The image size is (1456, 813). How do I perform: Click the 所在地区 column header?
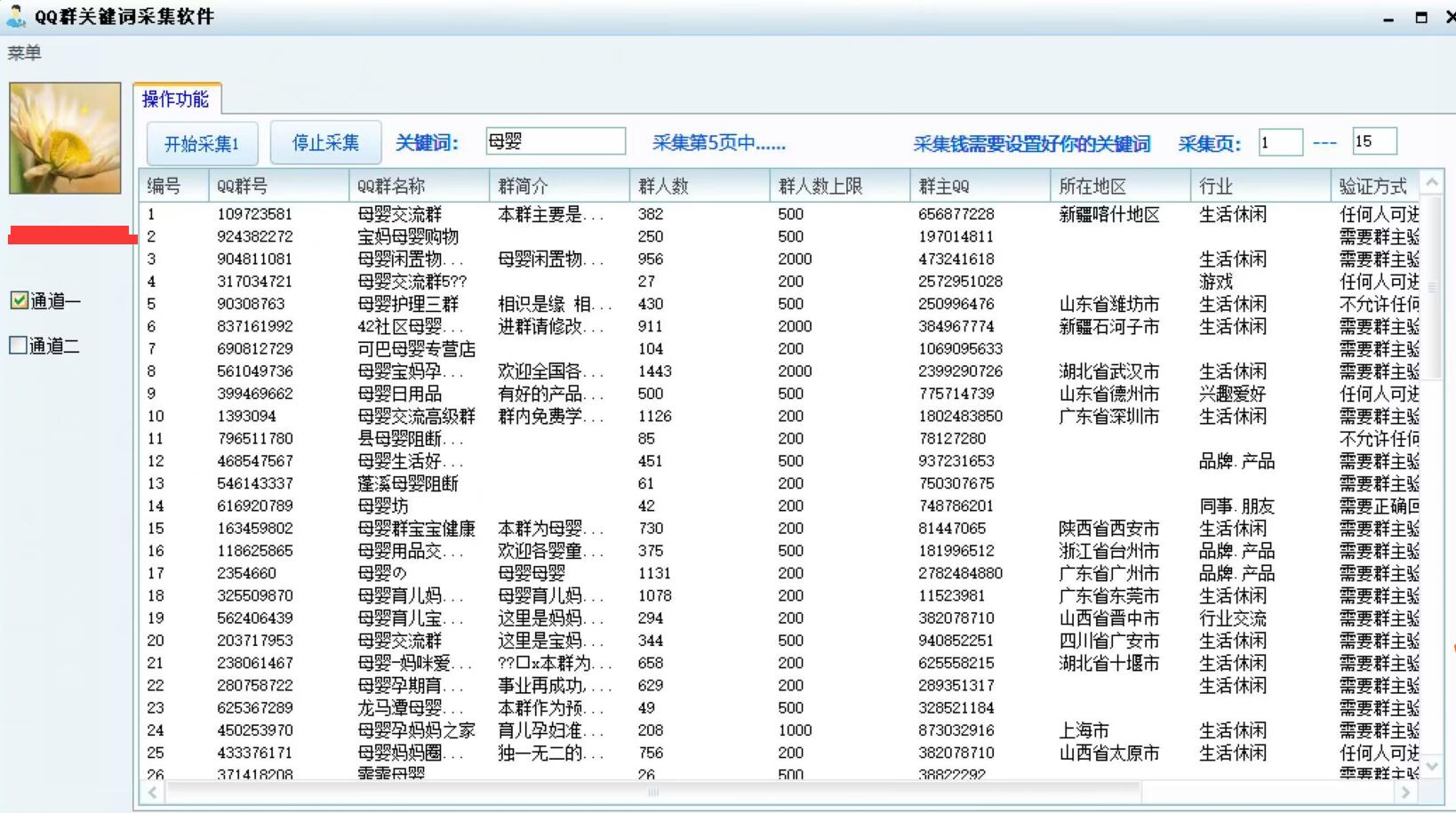1121,186
